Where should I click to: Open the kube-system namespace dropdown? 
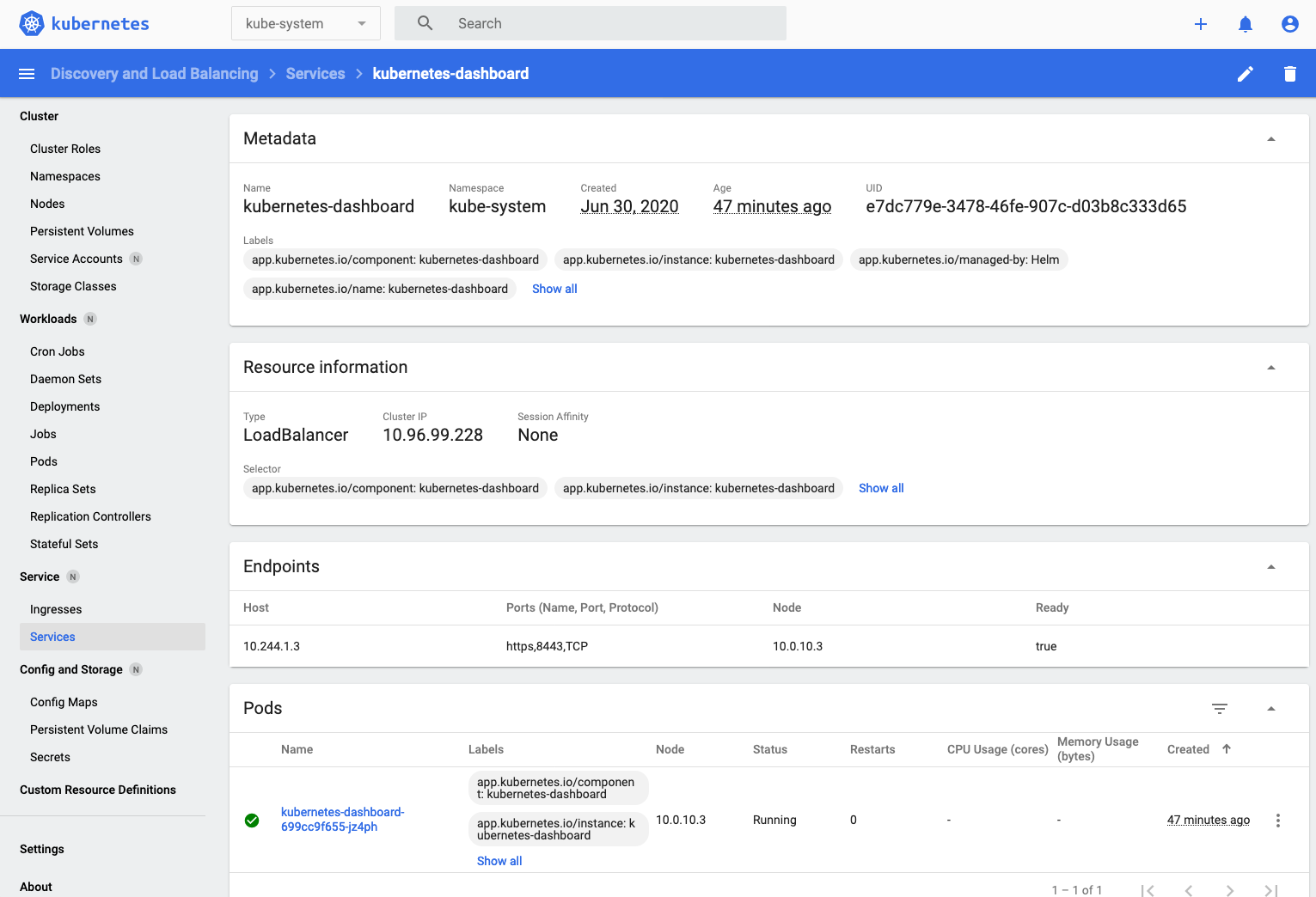point(306,23)
